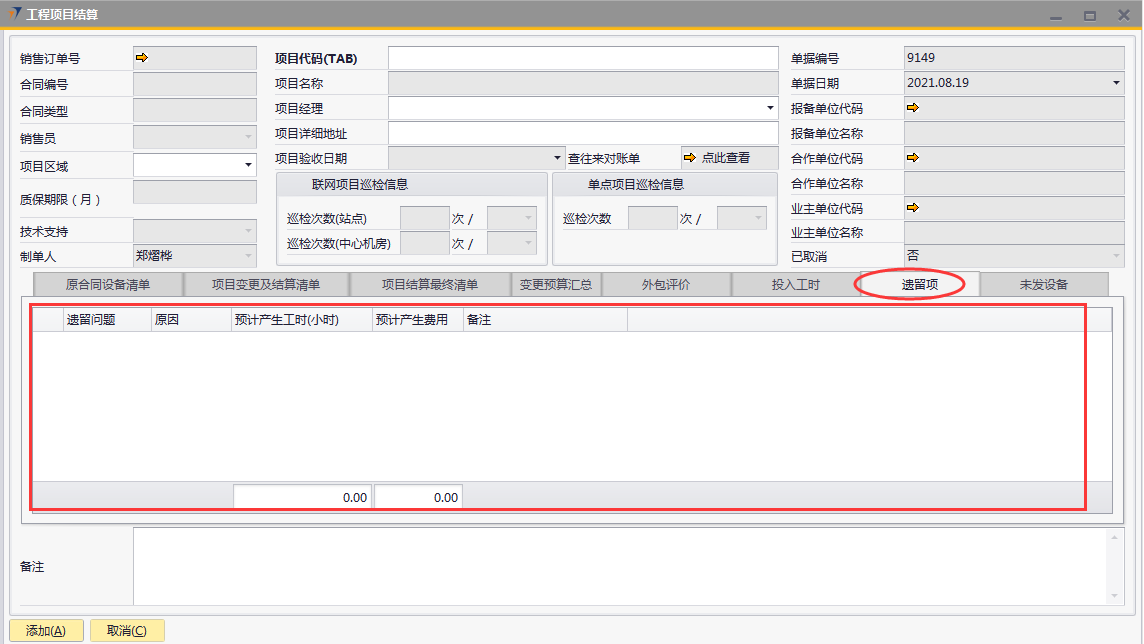Click the 点此查看 arrow button

(x=715, y=158)
